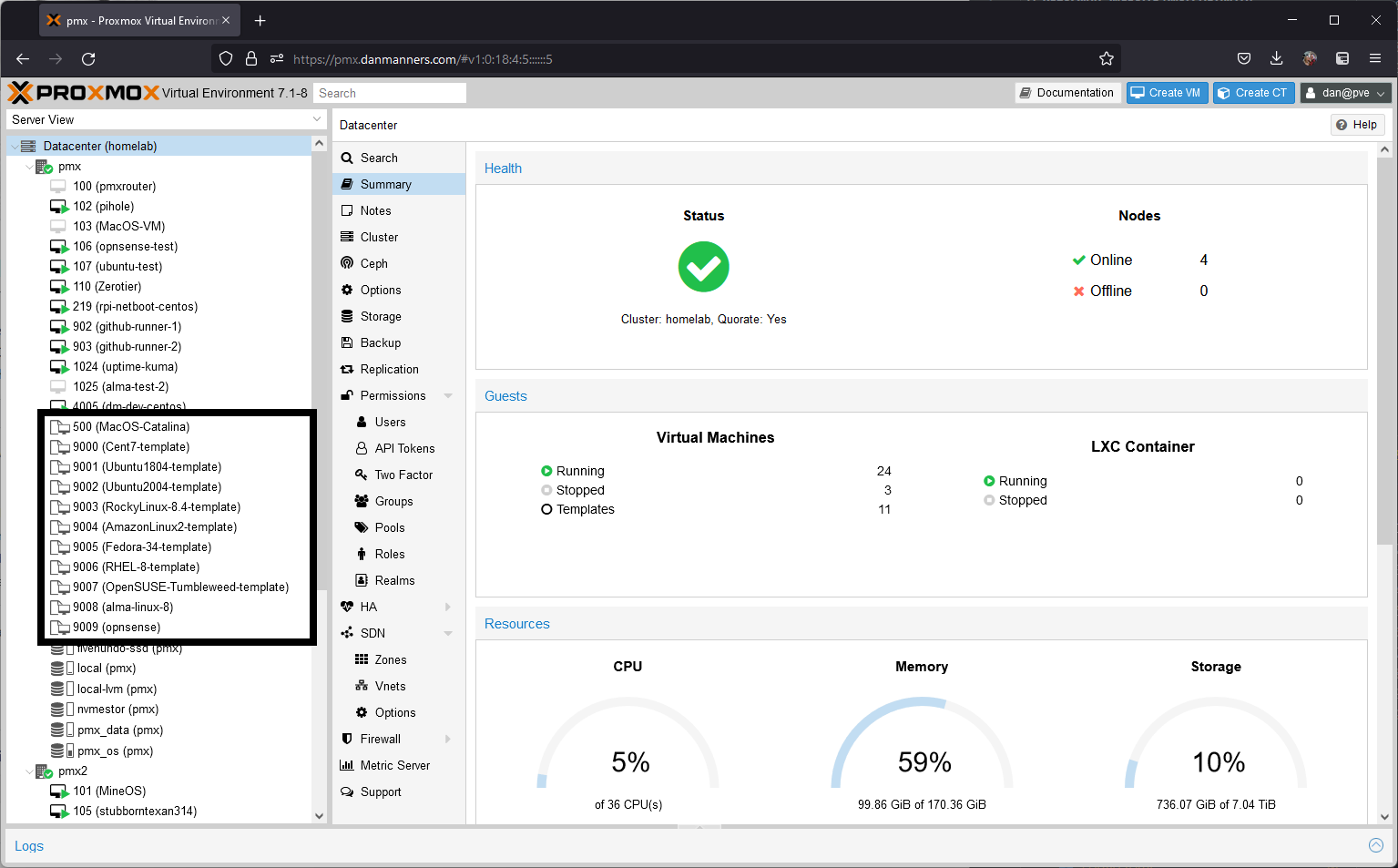The width and height of the screenshot is (1398, 868).
Task: Click the nvmestor (pmx) storage icon
Action: click(62, 710)
